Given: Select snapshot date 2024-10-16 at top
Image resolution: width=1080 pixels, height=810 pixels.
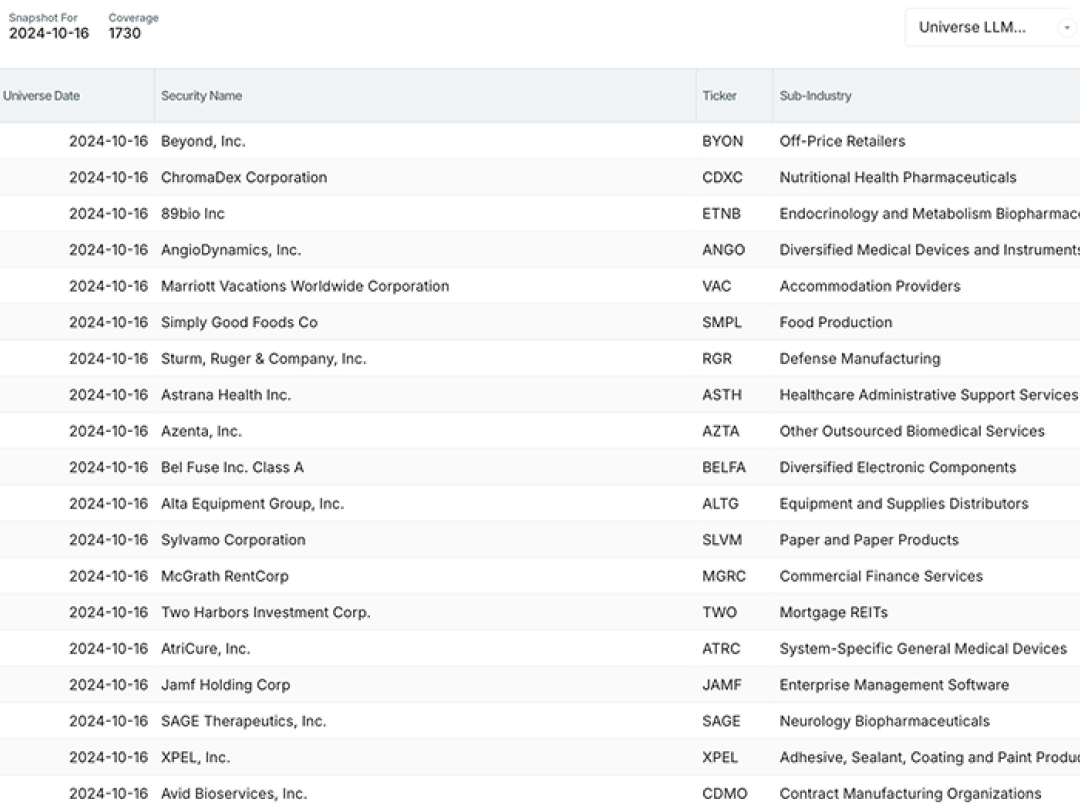Looking at the screenshot, I should point(49,33).
